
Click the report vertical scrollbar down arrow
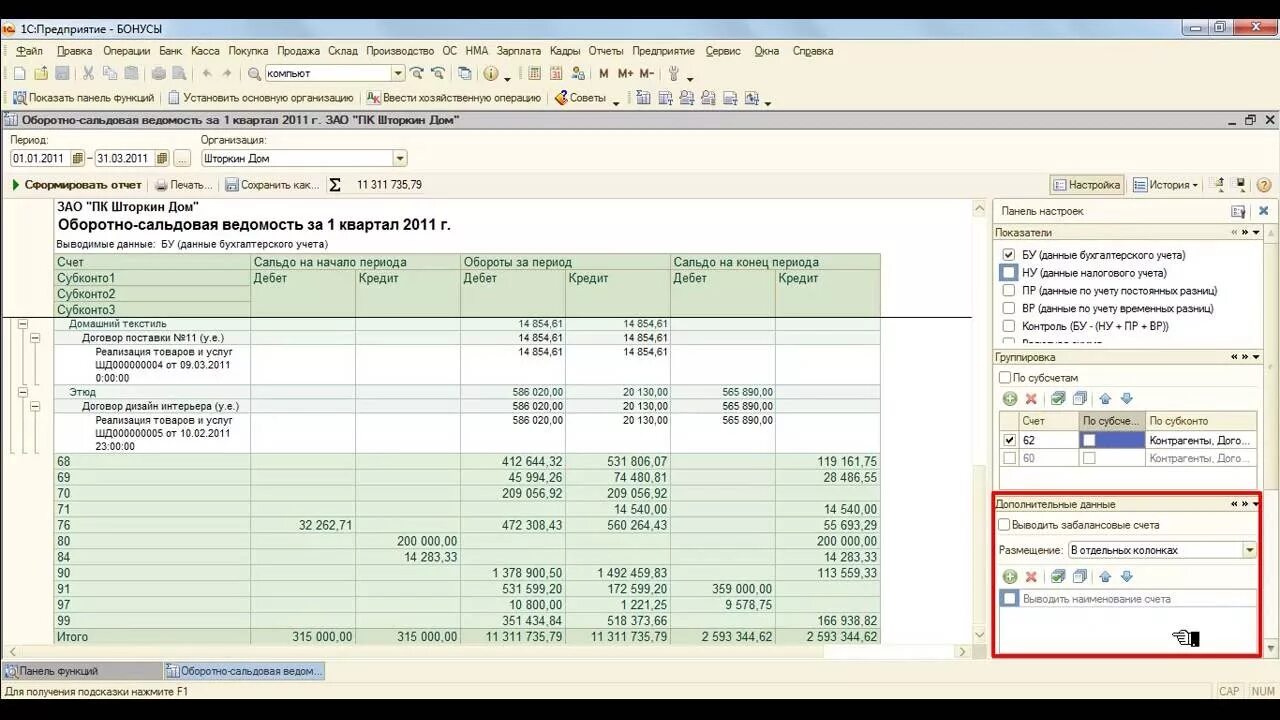979,634
